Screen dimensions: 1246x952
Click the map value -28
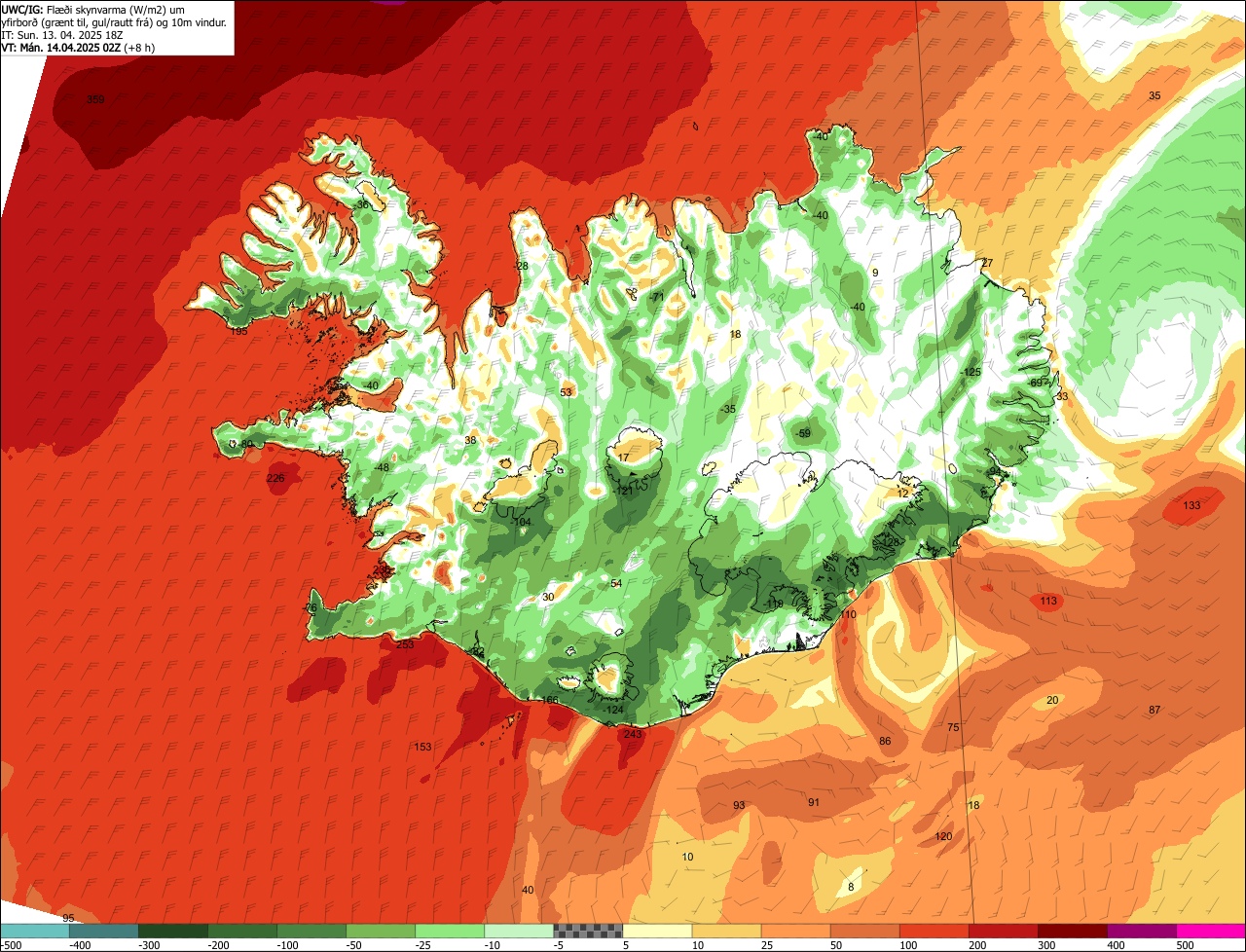tap(522, 266)
